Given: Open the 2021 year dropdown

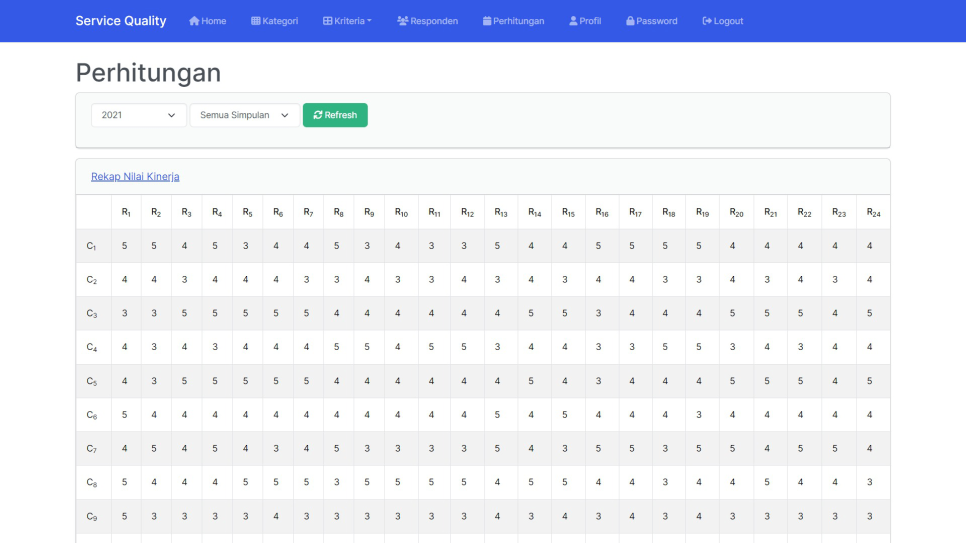Looking at the screenshot, I should point(139,115).
